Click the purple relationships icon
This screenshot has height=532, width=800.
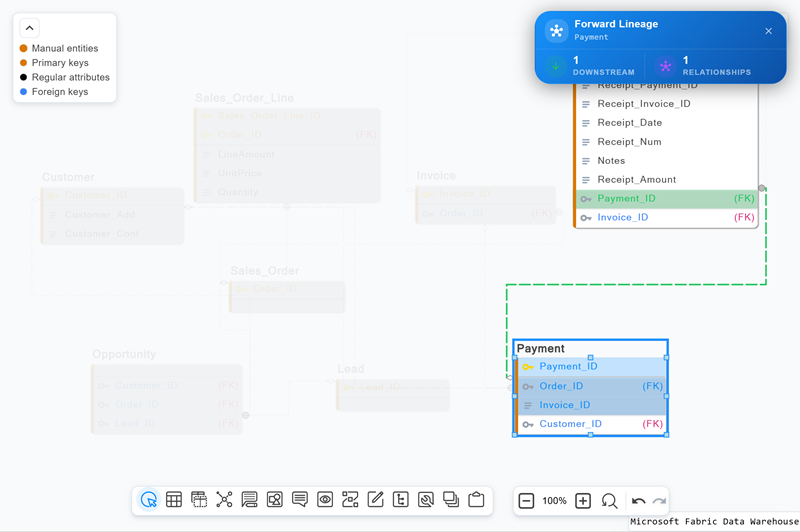click(x=665, y=66)
